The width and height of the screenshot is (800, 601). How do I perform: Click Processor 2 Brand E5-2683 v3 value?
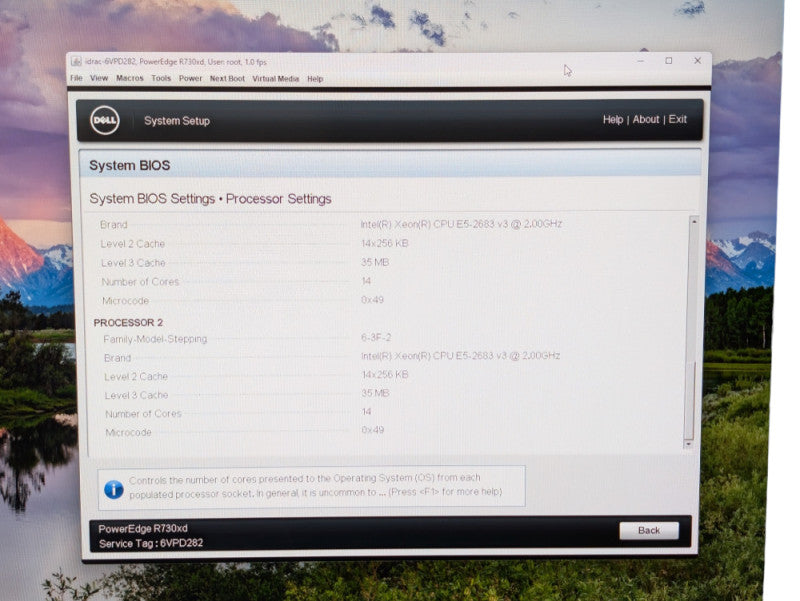tap(460, 356)
